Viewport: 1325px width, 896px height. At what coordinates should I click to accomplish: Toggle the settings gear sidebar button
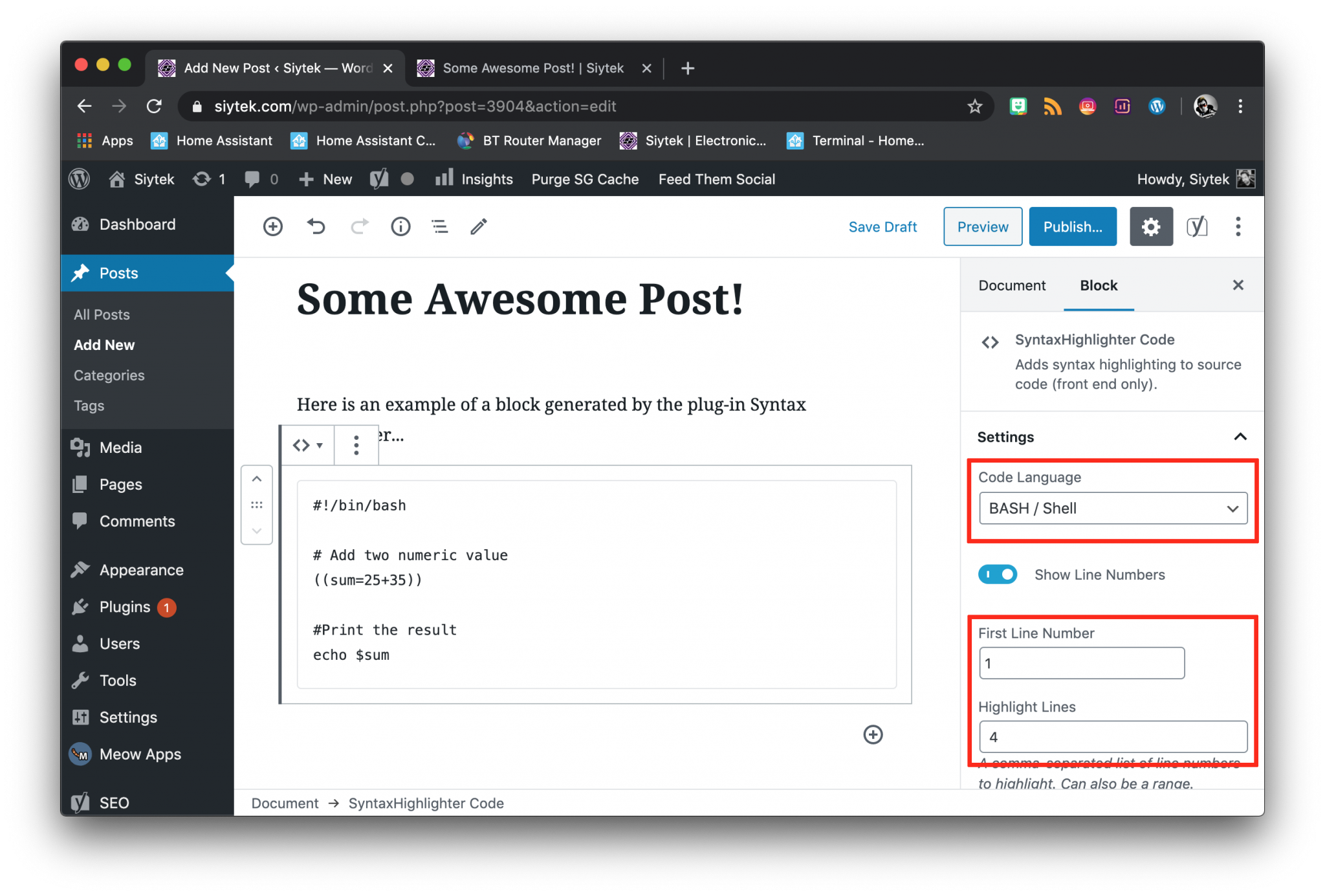pyautogui.click(x=1151, y=226)
